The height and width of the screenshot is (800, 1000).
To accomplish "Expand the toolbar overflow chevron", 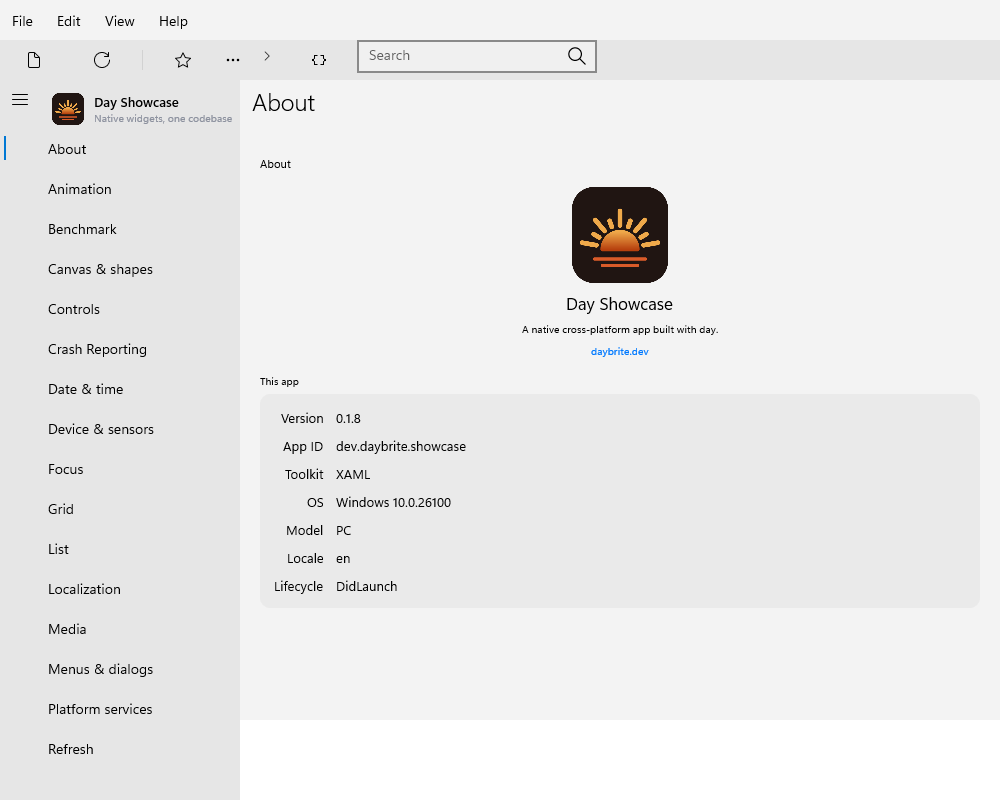I will [x=267, y=56].
